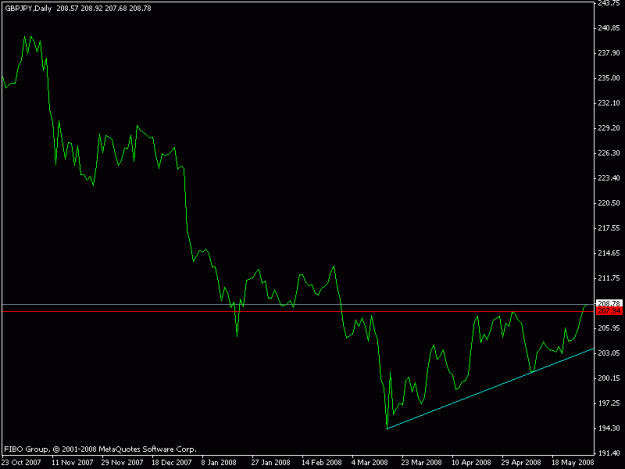This screenshot has width=625, height=469.
Task: Click the 211.75 price scale label
Action: (609, 278)
